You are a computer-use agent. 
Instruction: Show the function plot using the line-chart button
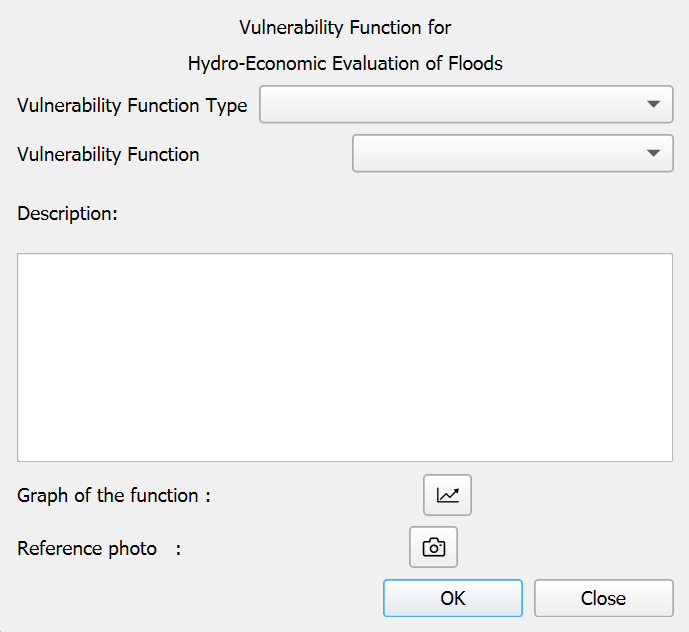(447, 495)
